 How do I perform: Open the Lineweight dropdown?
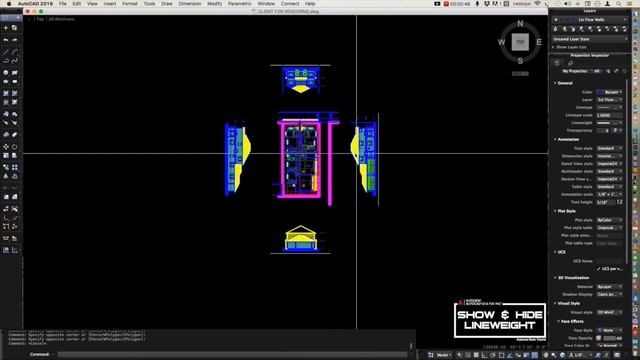(x=609, y=123)
